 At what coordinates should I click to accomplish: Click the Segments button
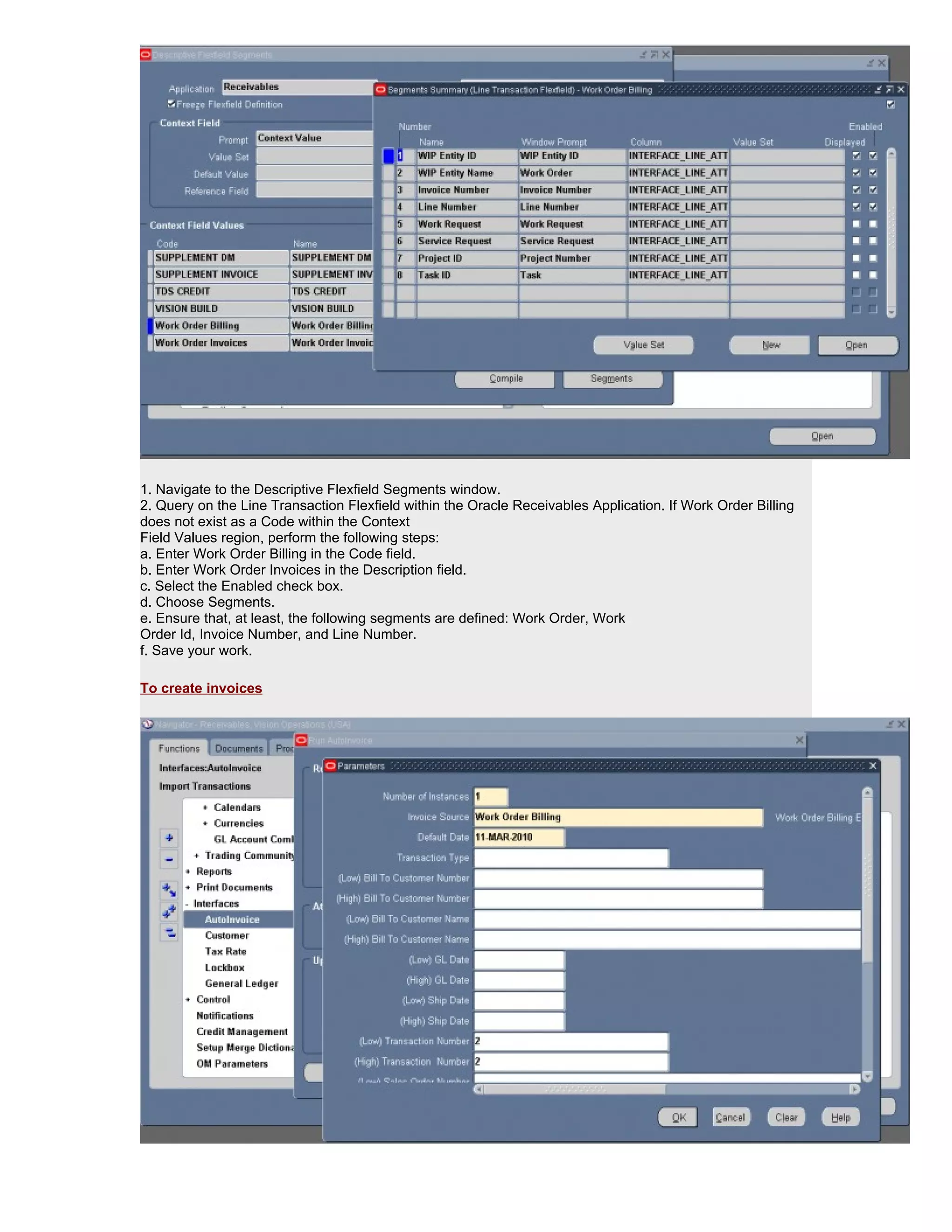612,378
